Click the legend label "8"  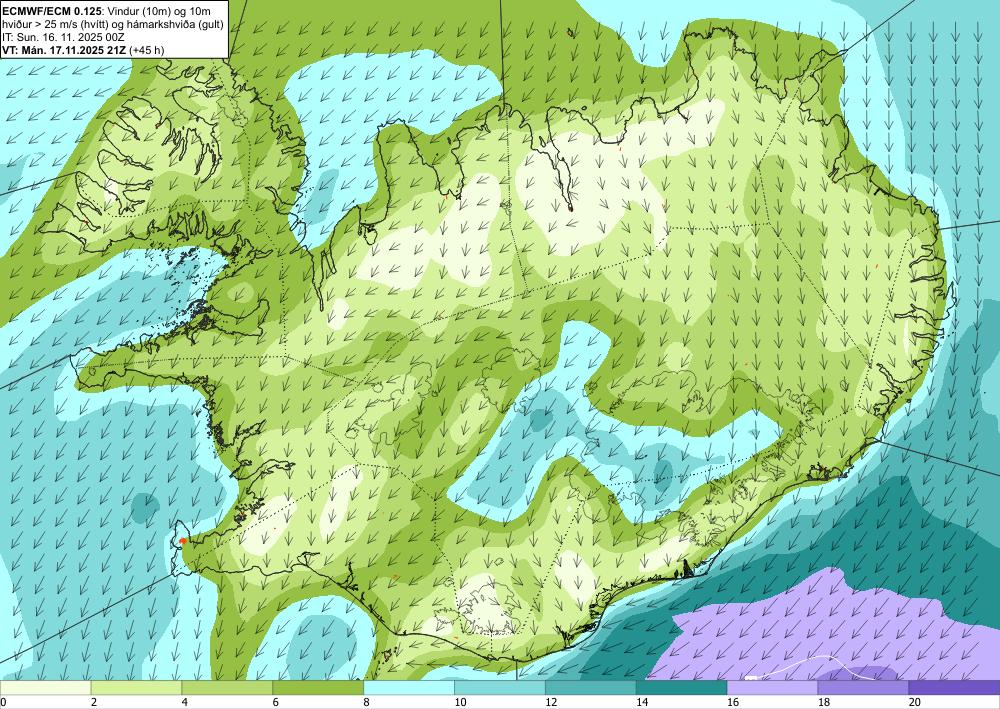367,703
